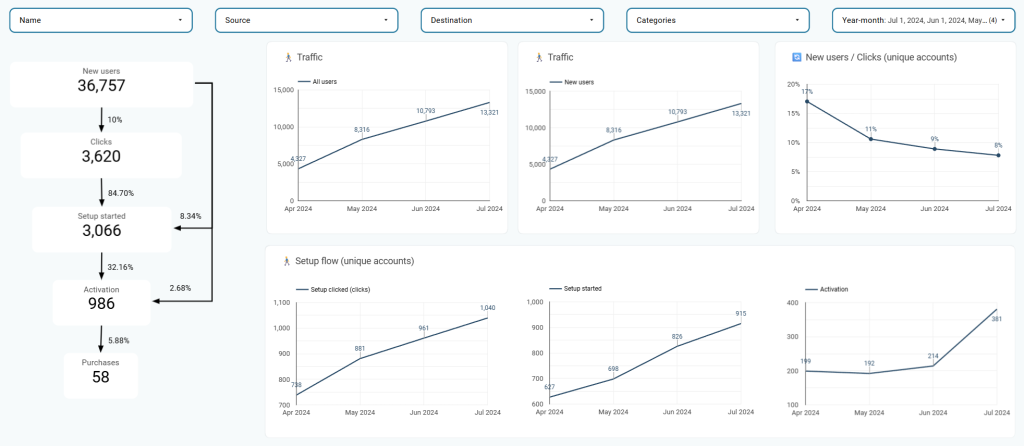Viewport: 1024px width, 446px height.
Task: Click the walking icon in the New users Traffic chart
Action: [x=539, y=57]
